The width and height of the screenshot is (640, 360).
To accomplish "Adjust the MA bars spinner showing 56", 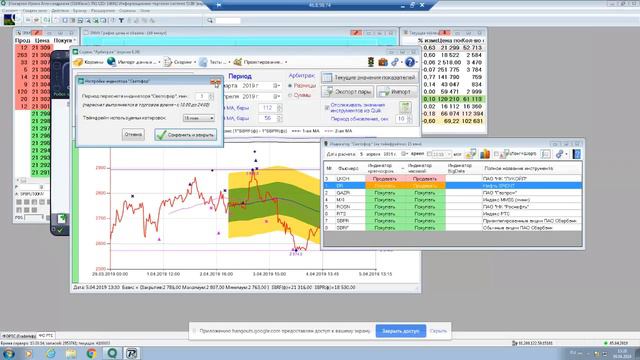I will click(x=280, y=118).
